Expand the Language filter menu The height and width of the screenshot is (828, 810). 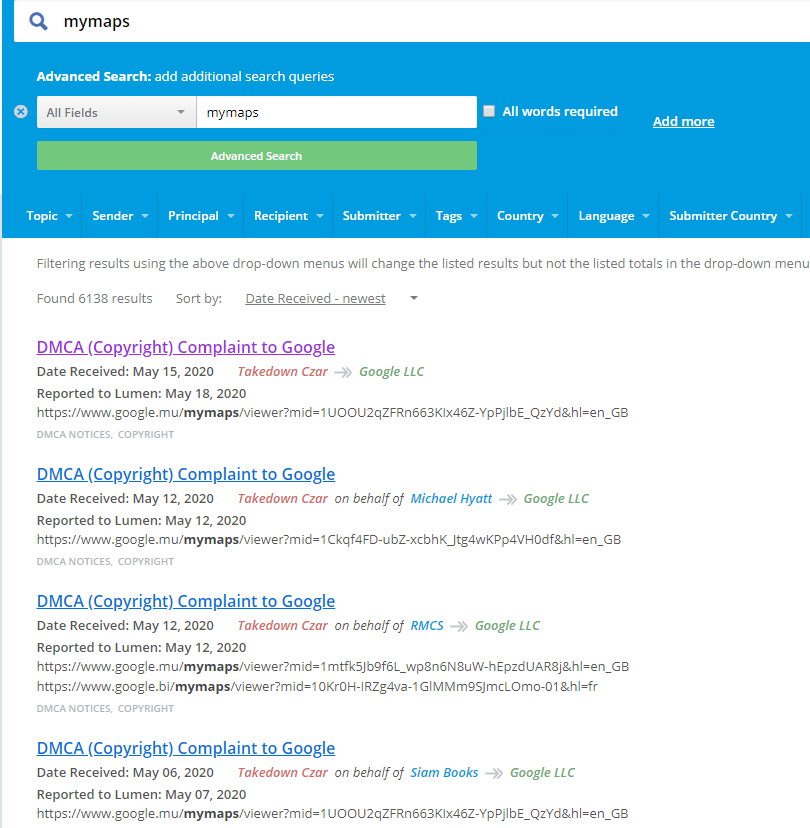(x=613, y=216)
